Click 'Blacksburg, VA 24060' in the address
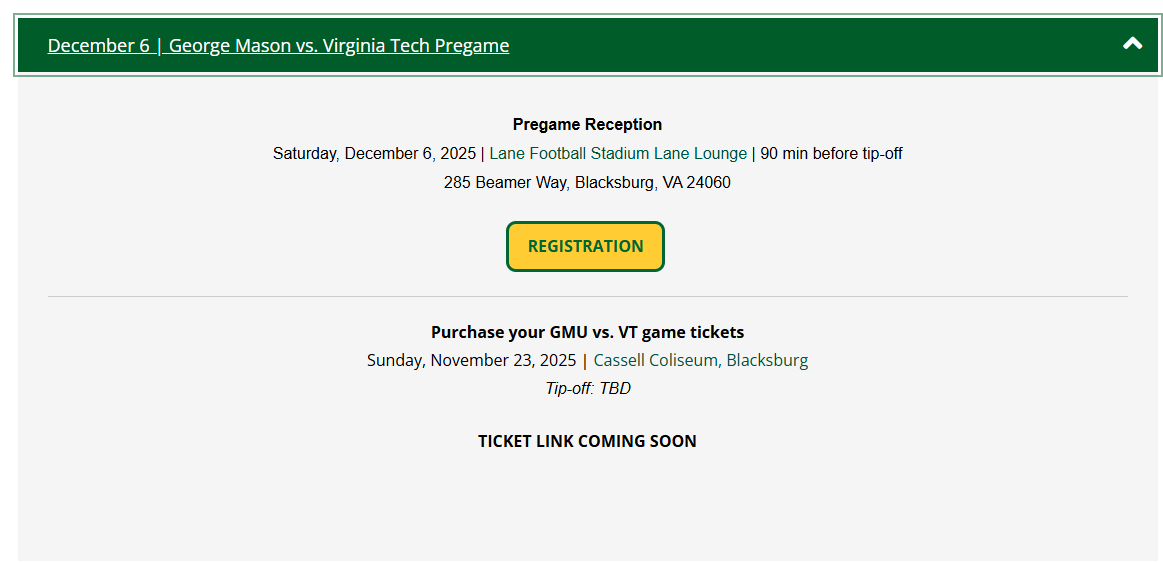 [652, 183]
